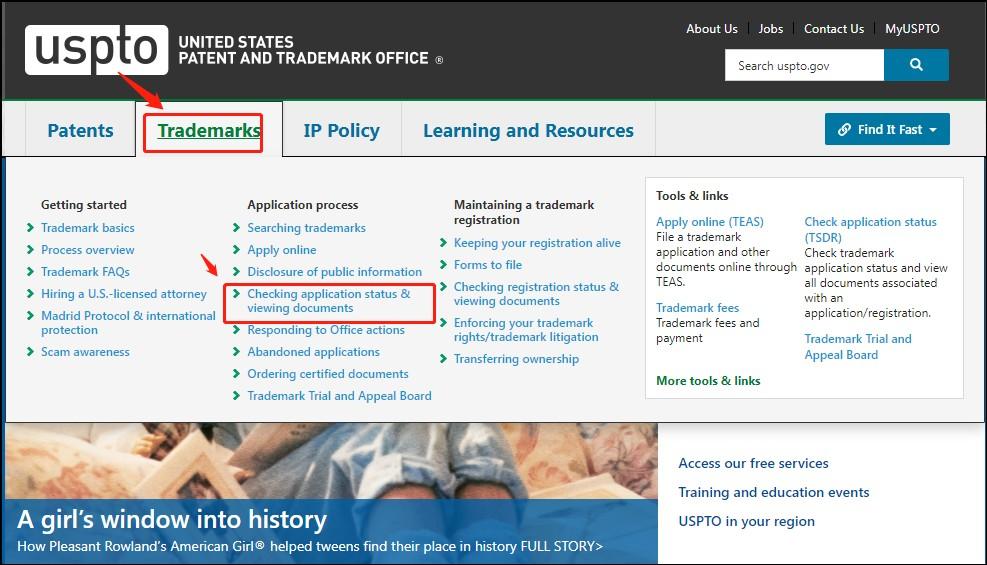Open Scam awareness link

85,352
